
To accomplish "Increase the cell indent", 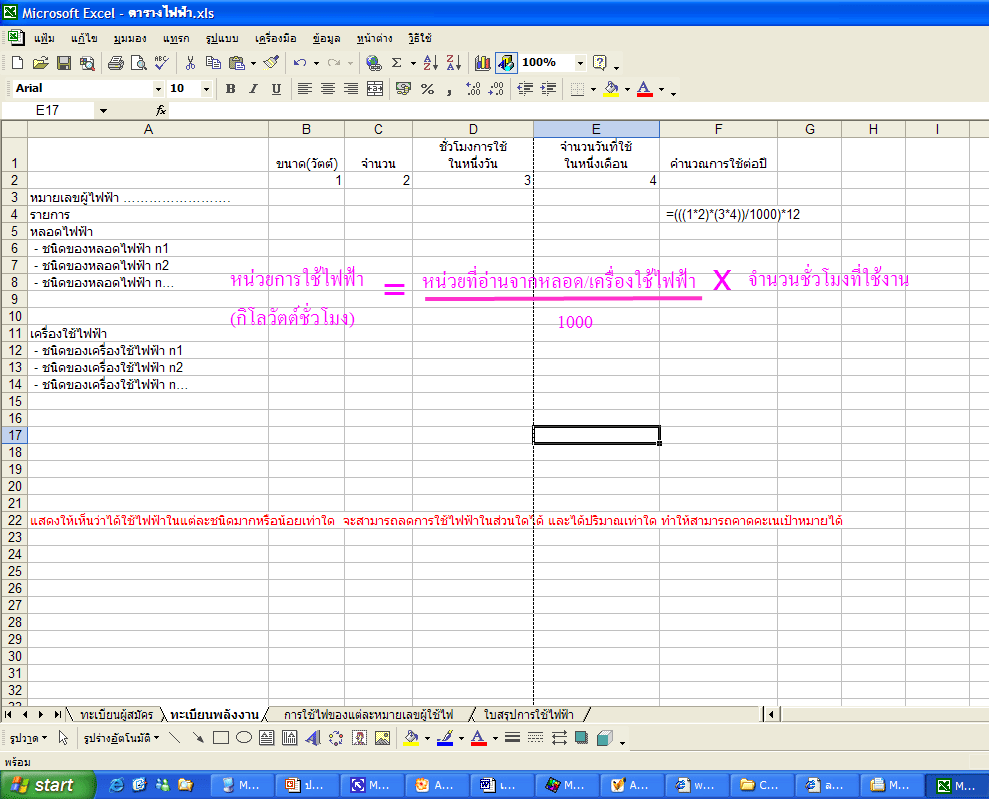I will point(549,89).
